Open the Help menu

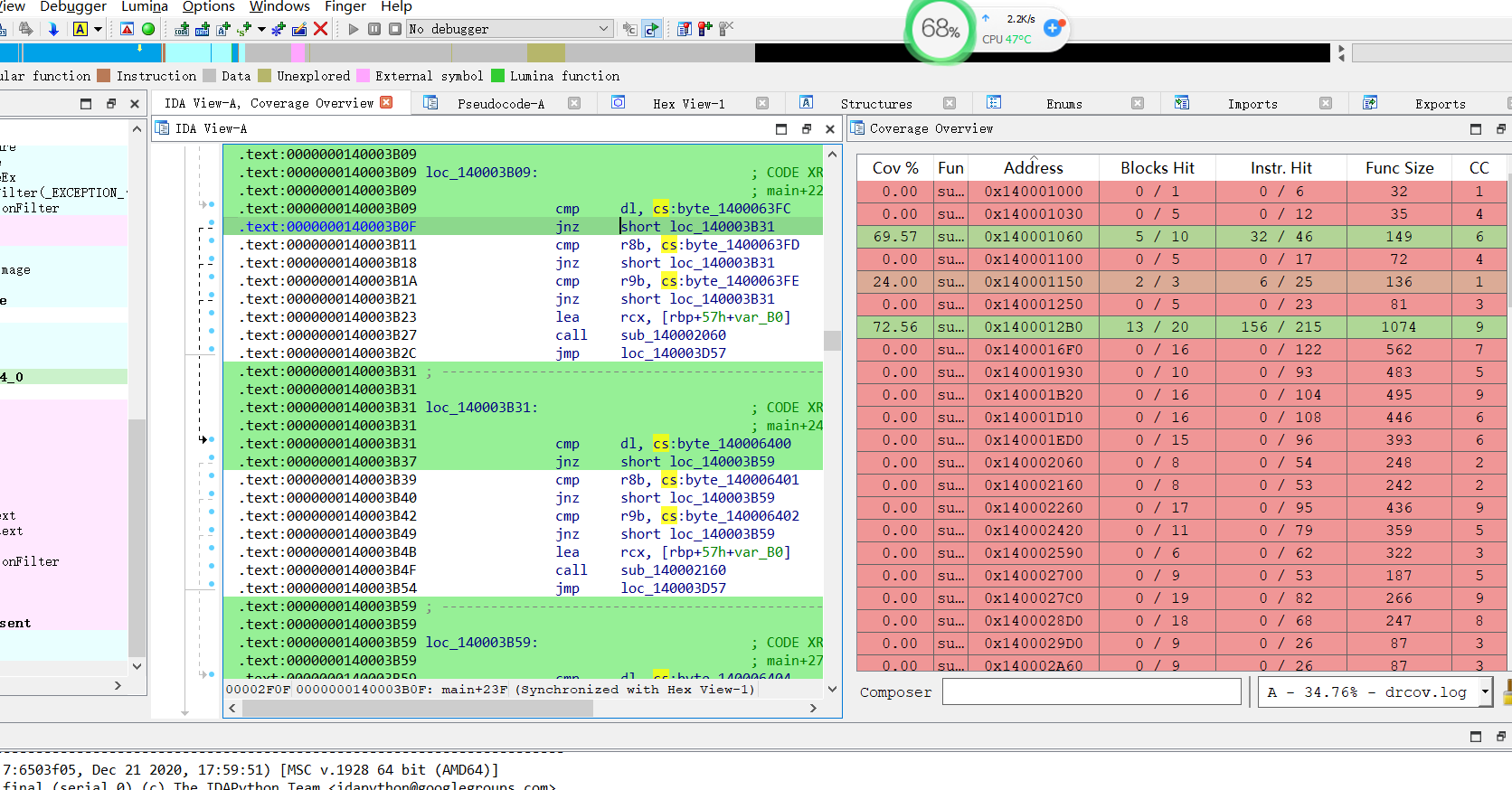(396, 6)
